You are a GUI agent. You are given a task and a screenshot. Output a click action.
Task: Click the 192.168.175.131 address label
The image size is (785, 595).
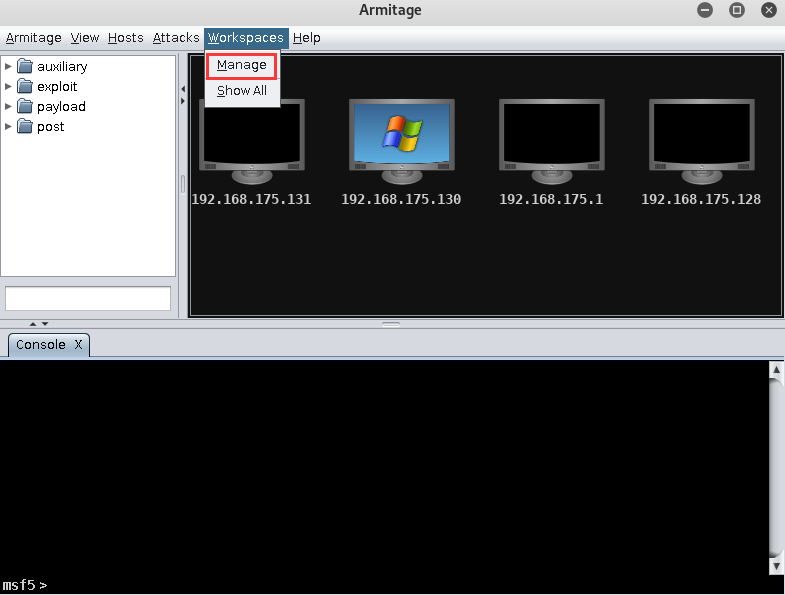251,199
